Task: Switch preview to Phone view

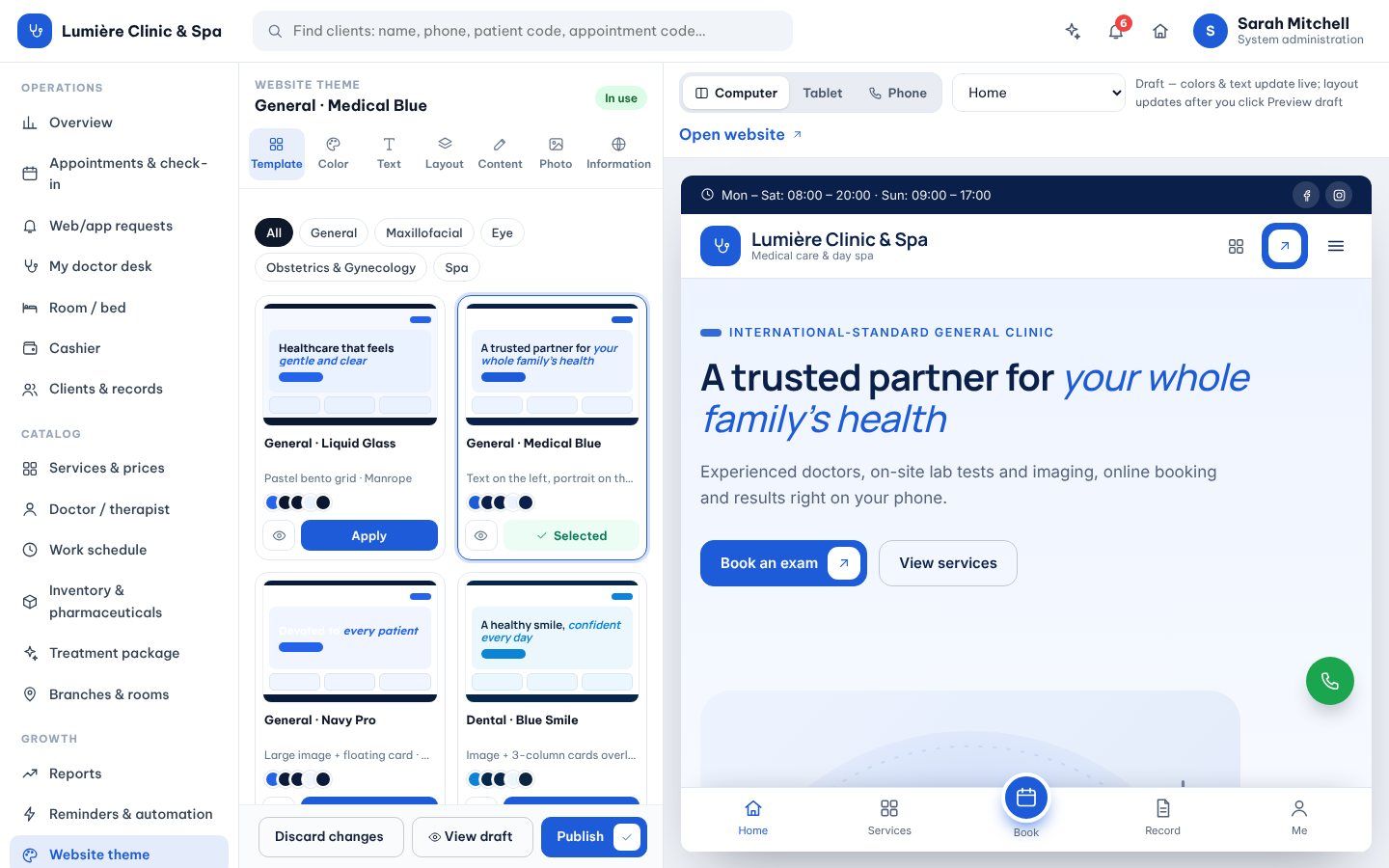Action: tap(898, 93)
